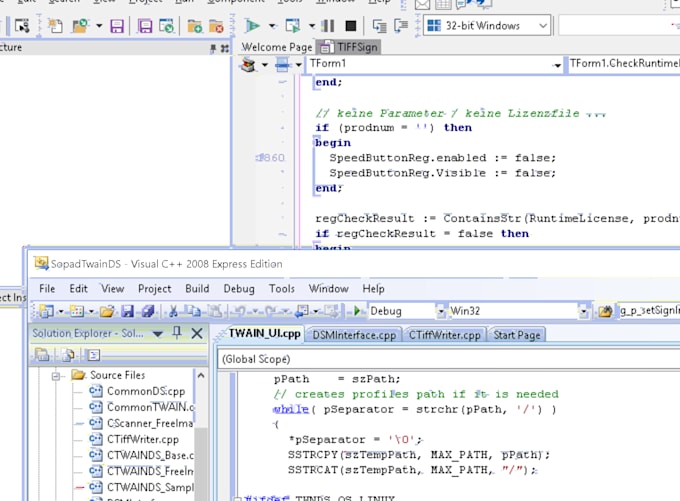Click the purple Save icon in Delphi toolbar
The width and height of the screenshot is (680, 501).
pos(117,26)
